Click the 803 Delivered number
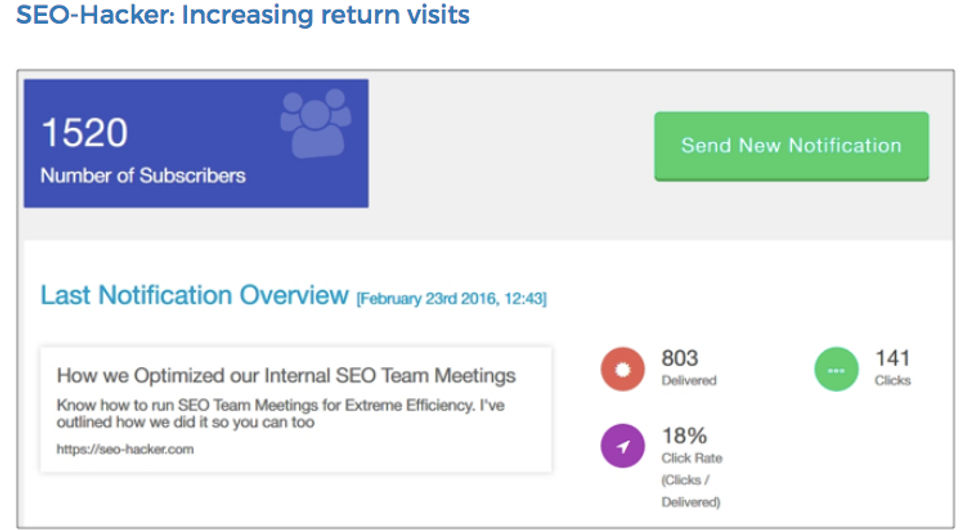 pyautogui.click(x=680, y=358)
